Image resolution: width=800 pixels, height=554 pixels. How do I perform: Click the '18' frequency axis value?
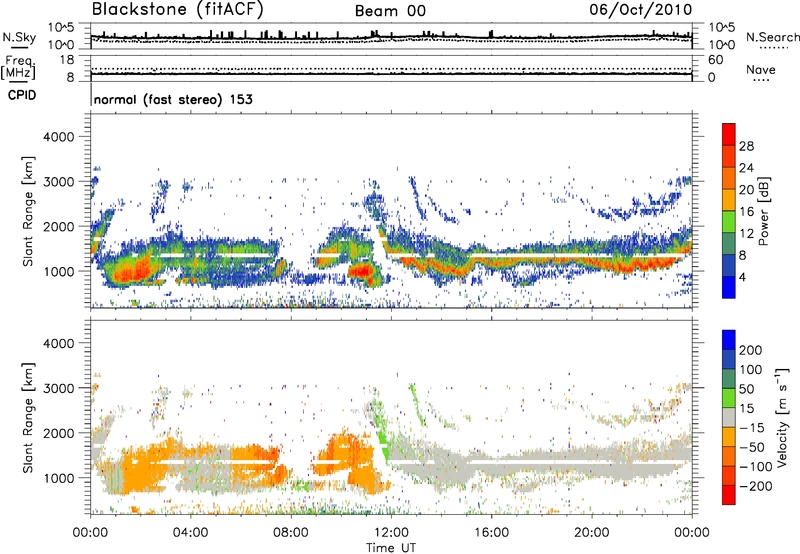click(67, 60)
